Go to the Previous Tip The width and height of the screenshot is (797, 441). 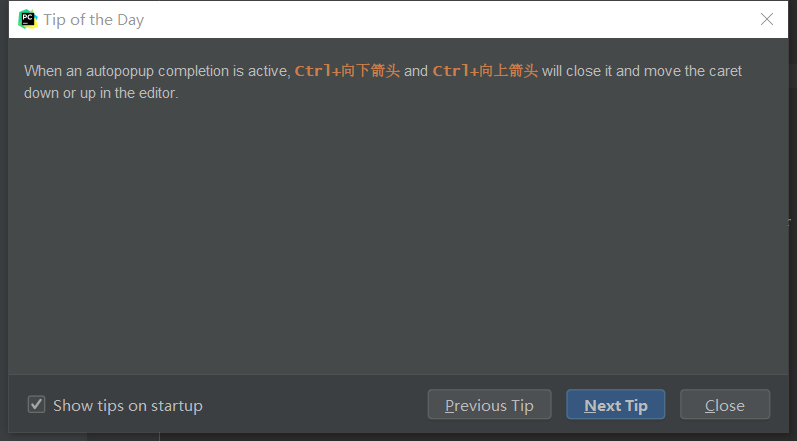489,405
